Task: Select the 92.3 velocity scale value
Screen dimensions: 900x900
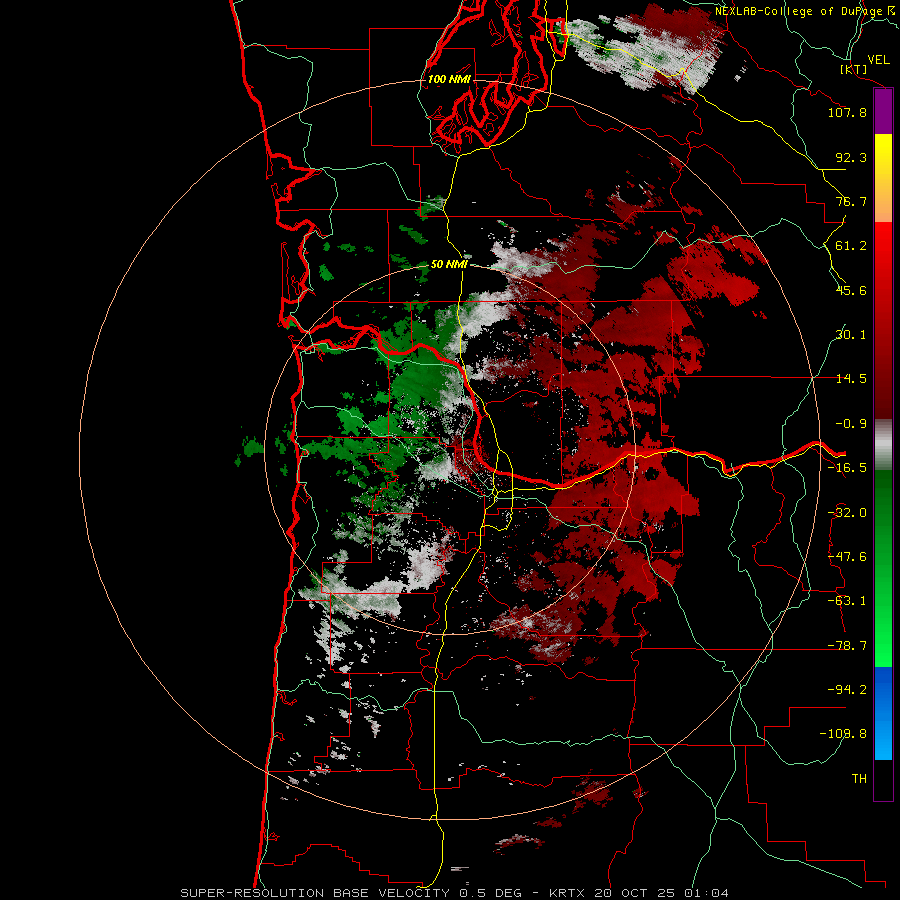Action: 851,157
